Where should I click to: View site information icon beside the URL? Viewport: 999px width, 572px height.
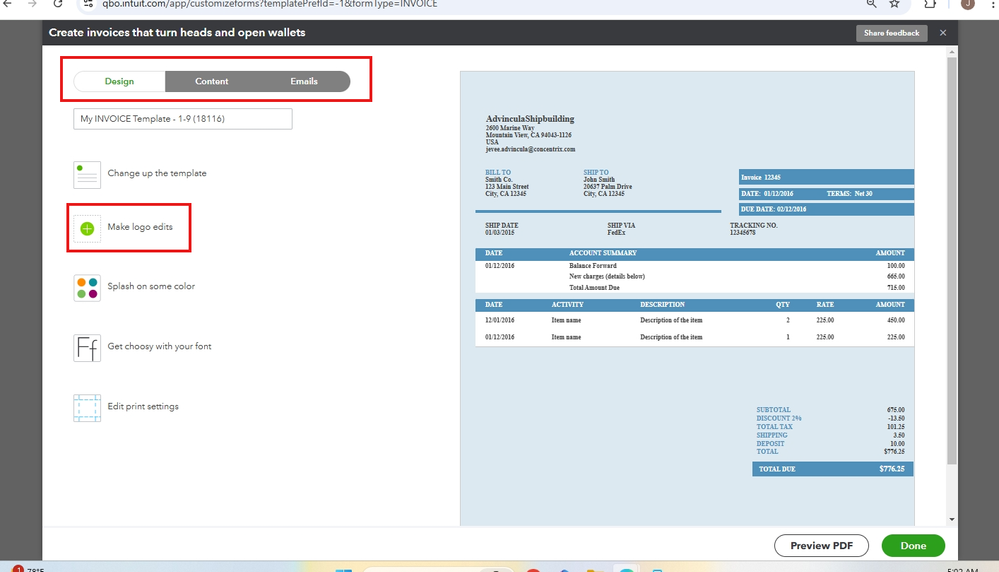point(89,4)
